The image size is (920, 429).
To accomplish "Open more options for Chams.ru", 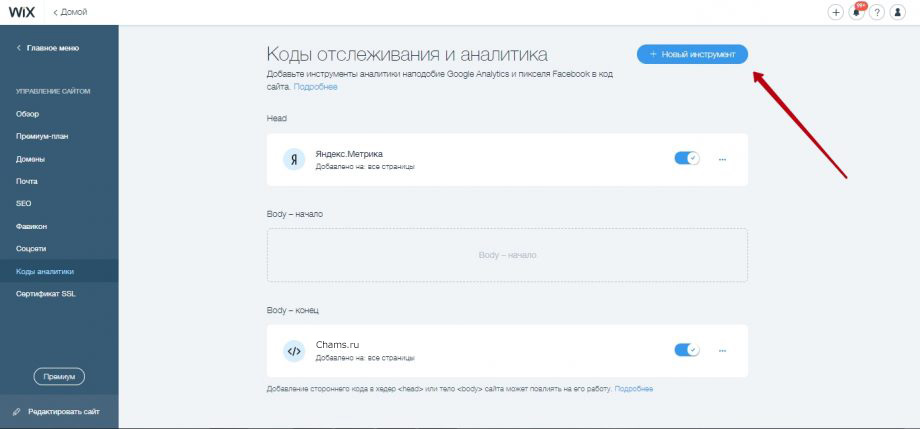I will pyautogui.click(x=722, y=351).
